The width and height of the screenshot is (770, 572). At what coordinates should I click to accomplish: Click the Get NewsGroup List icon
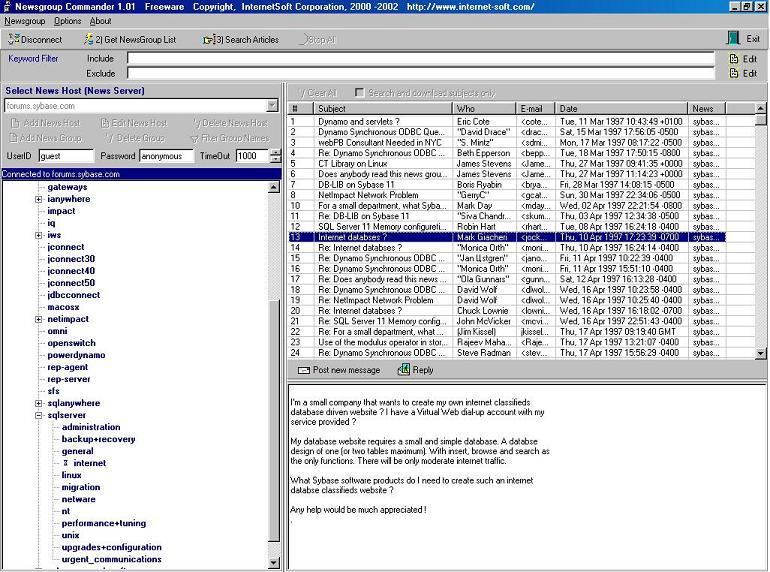88,39
